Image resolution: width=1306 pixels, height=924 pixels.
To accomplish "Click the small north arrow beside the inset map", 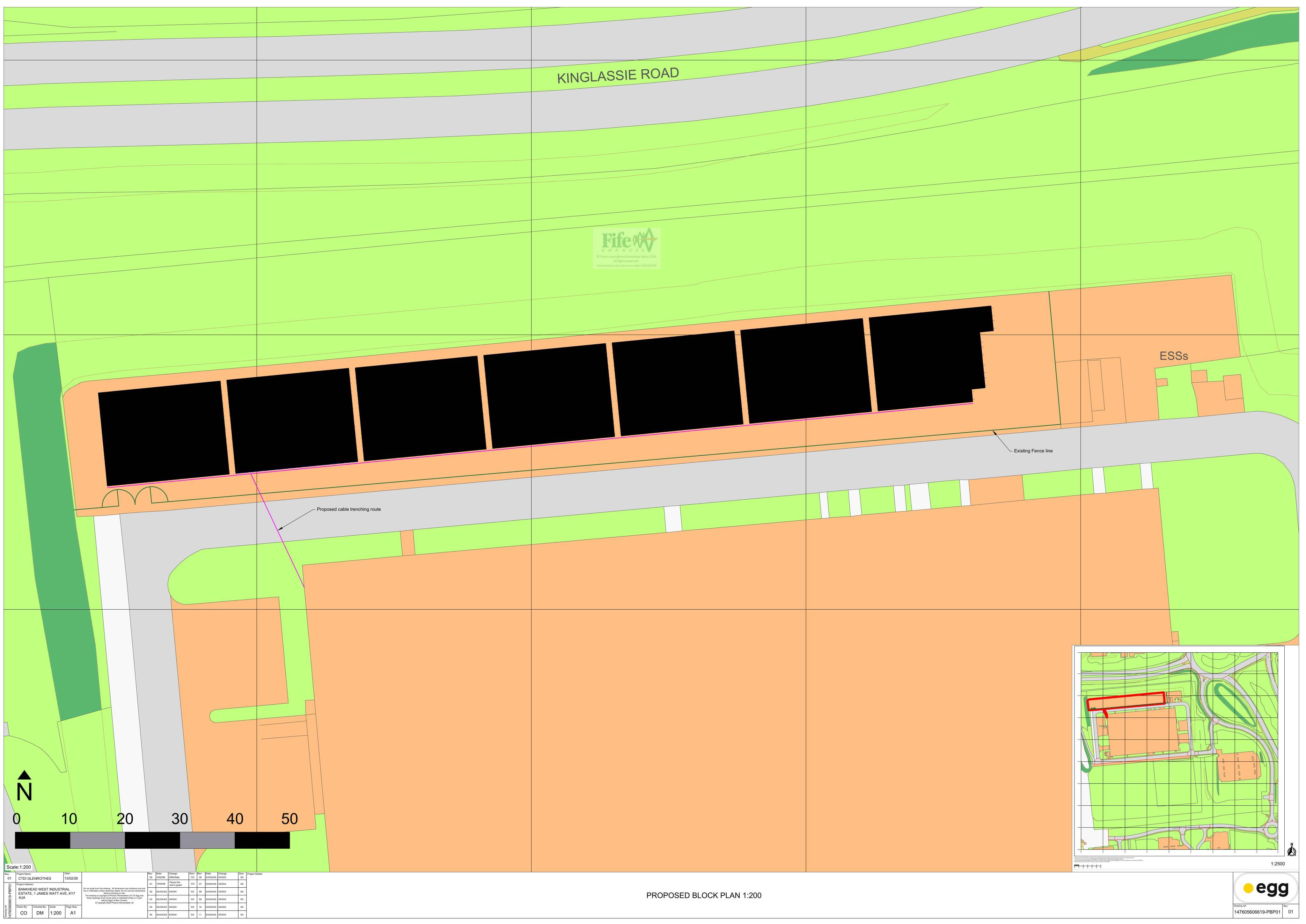I will click(1291, 850).
